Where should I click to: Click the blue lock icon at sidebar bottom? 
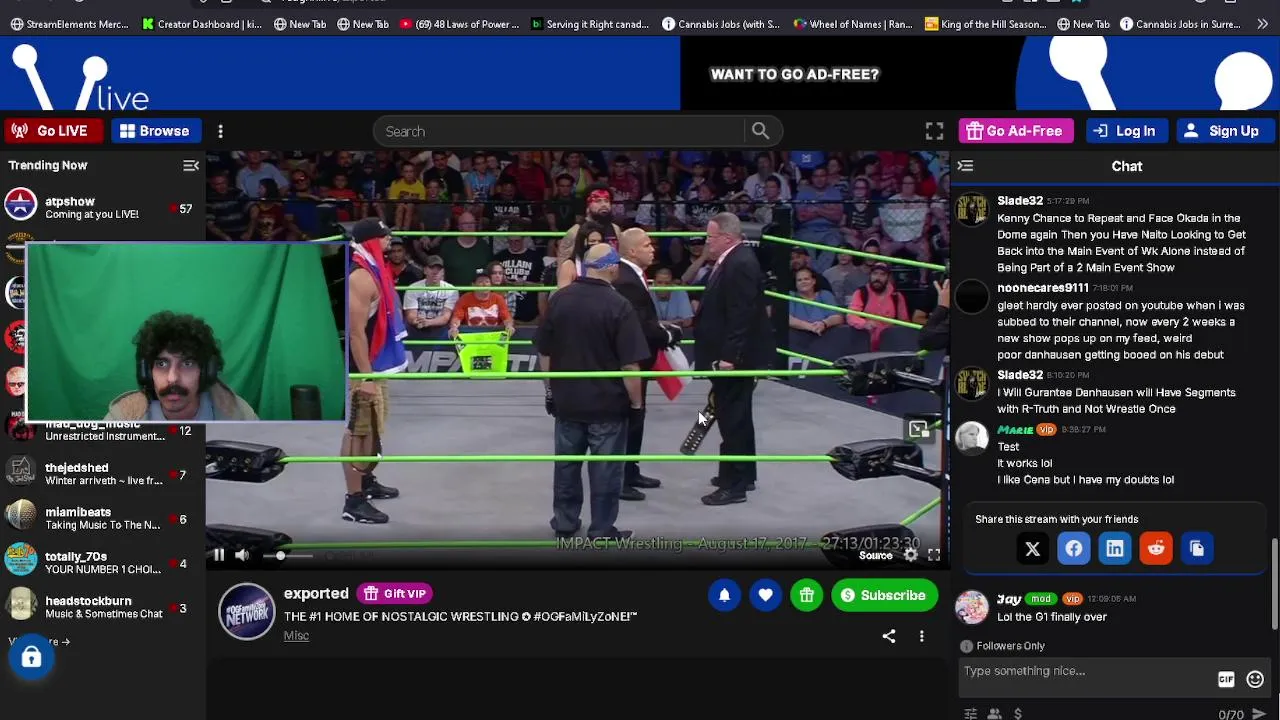[31, 657]
